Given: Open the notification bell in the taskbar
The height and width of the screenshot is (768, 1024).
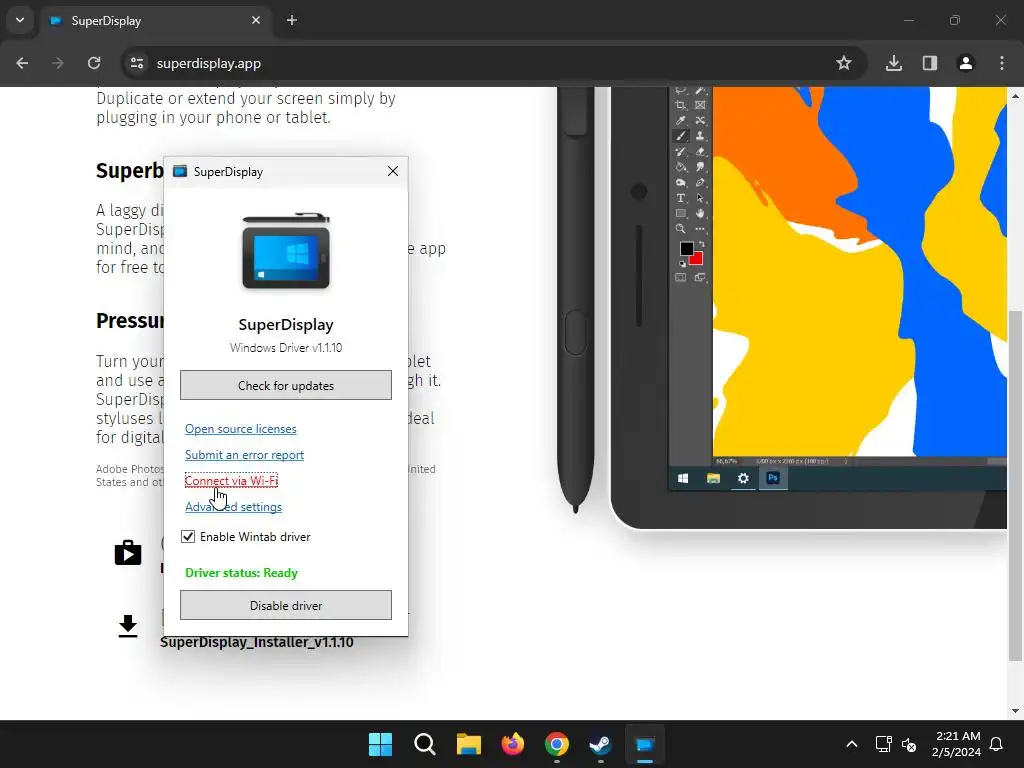Looking at the screenshot, I should (x=997, y=744).
